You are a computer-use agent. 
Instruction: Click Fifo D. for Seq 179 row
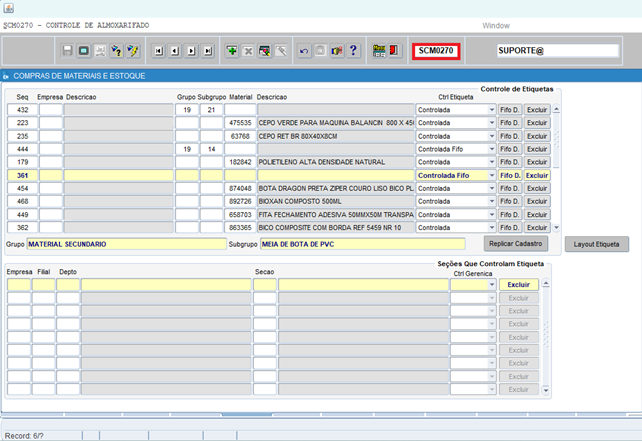click(510, 162)
